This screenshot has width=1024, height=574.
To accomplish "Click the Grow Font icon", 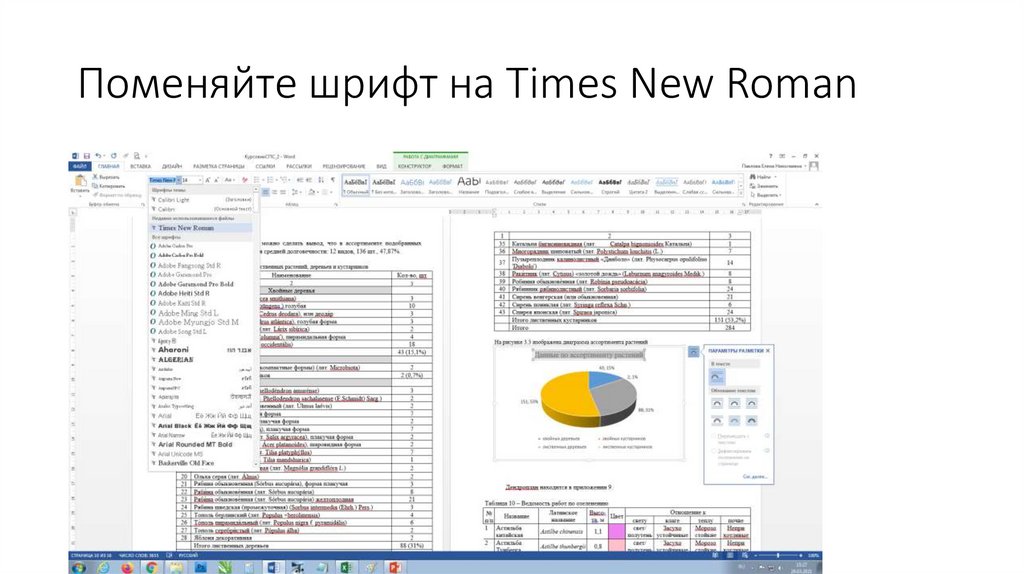I will (x=208, y=180).
